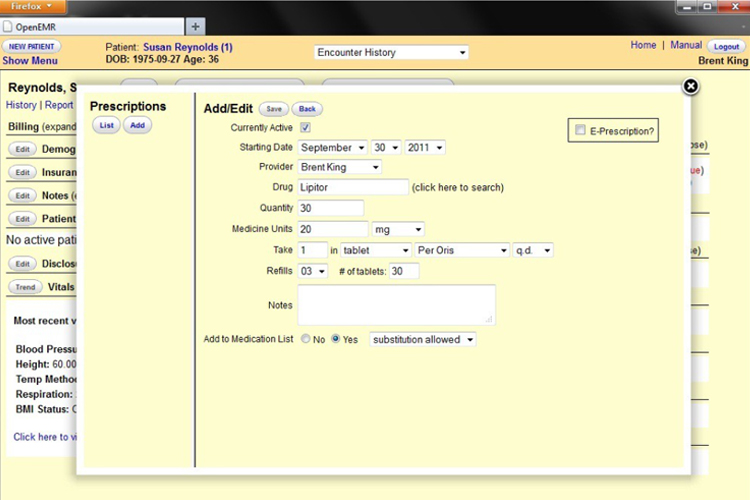Enable the E-Prescription checkbox
The width and height of the screenshot is (750, 500).
point(579,130)
